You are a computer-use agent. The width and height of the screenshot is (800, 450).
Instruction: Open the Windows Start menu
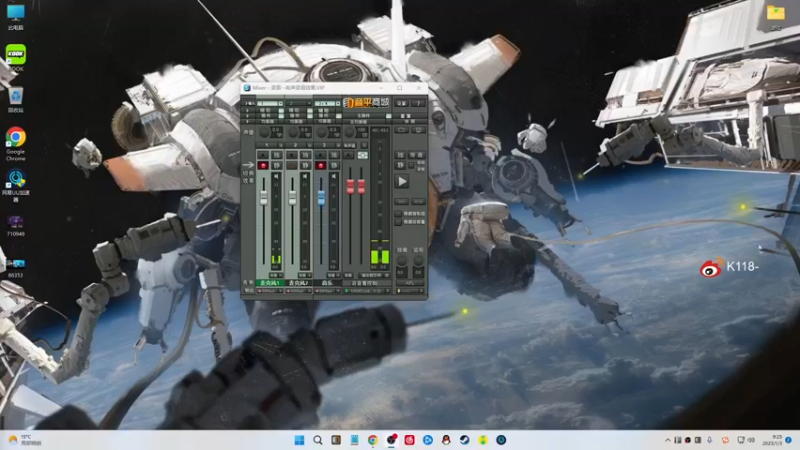(x=299, y=440)
